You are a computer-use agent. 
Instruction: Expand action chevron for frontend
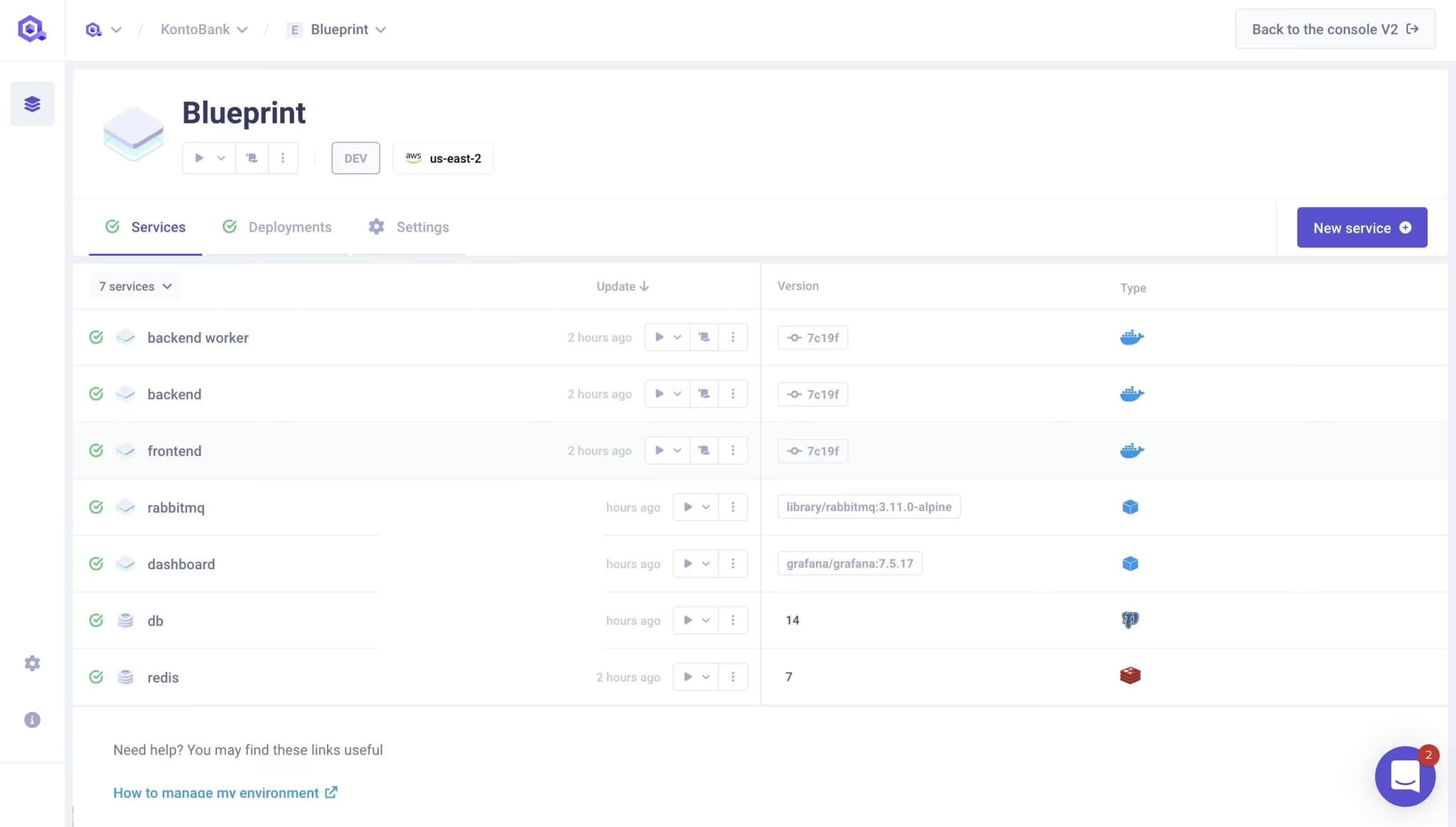(678, 450)
